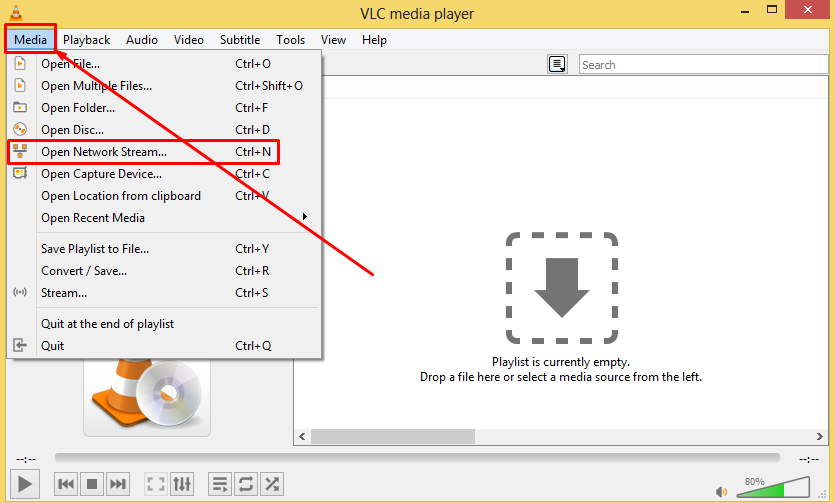The image size is (835, 503).
Task: Toggle fullscreen video mode
Action: [x=155, y=484]
